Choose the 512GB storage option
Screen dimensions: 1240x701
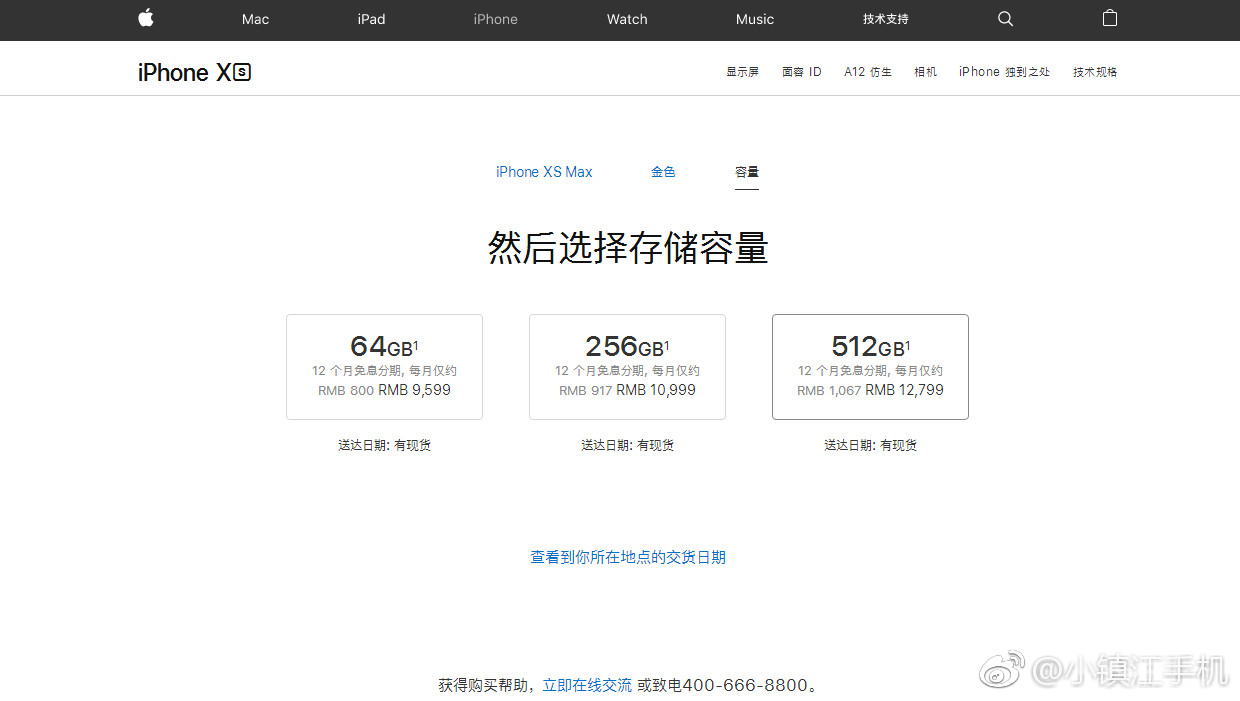[870, 367]
